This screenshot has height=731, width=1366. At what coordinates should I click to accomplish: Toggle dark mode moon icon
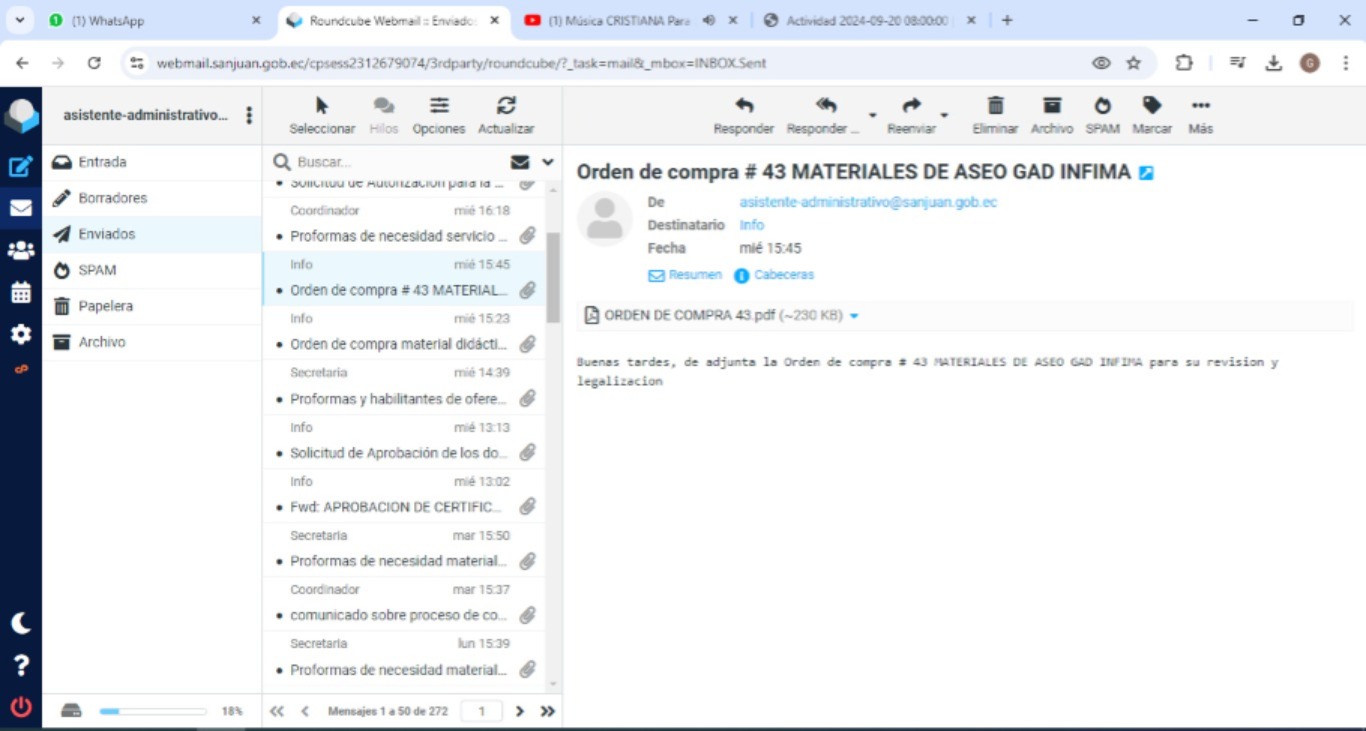click(x=21, y=623)
